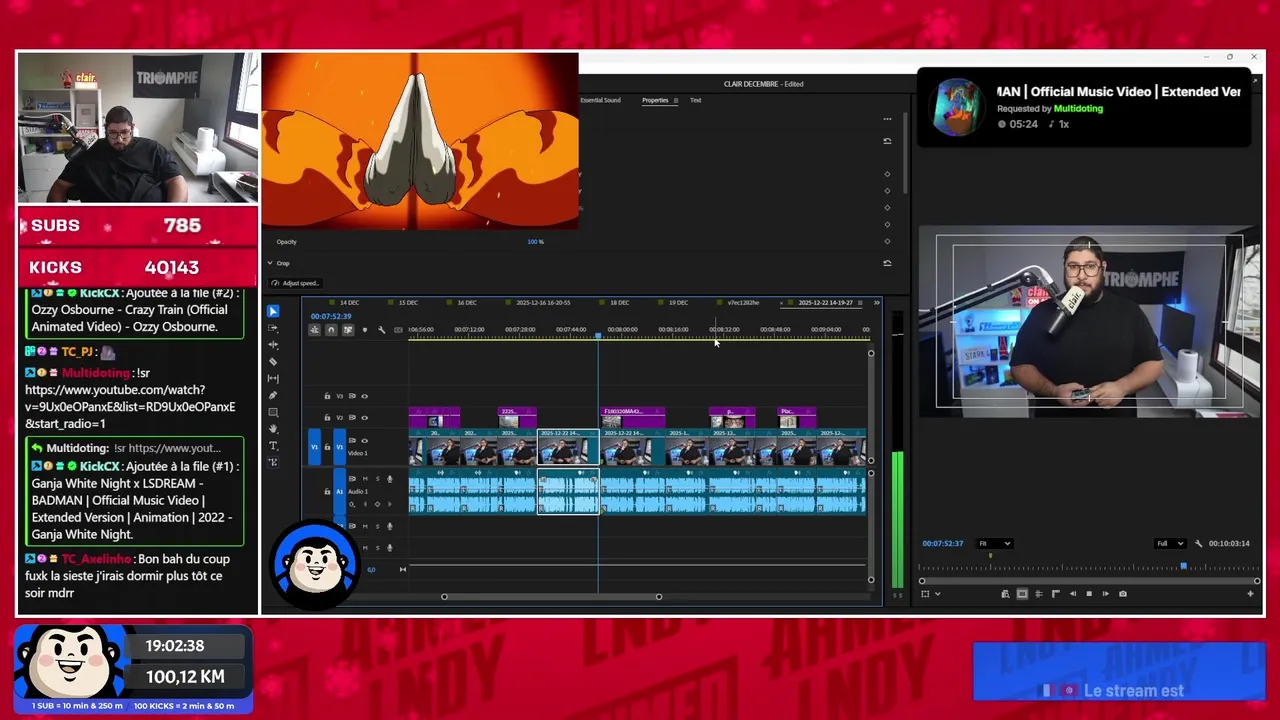This screenshot has width=1280, height=720.
Task: Close the 2025-12-22 14-19-27 sequence tab
Action: click(781, 303)
